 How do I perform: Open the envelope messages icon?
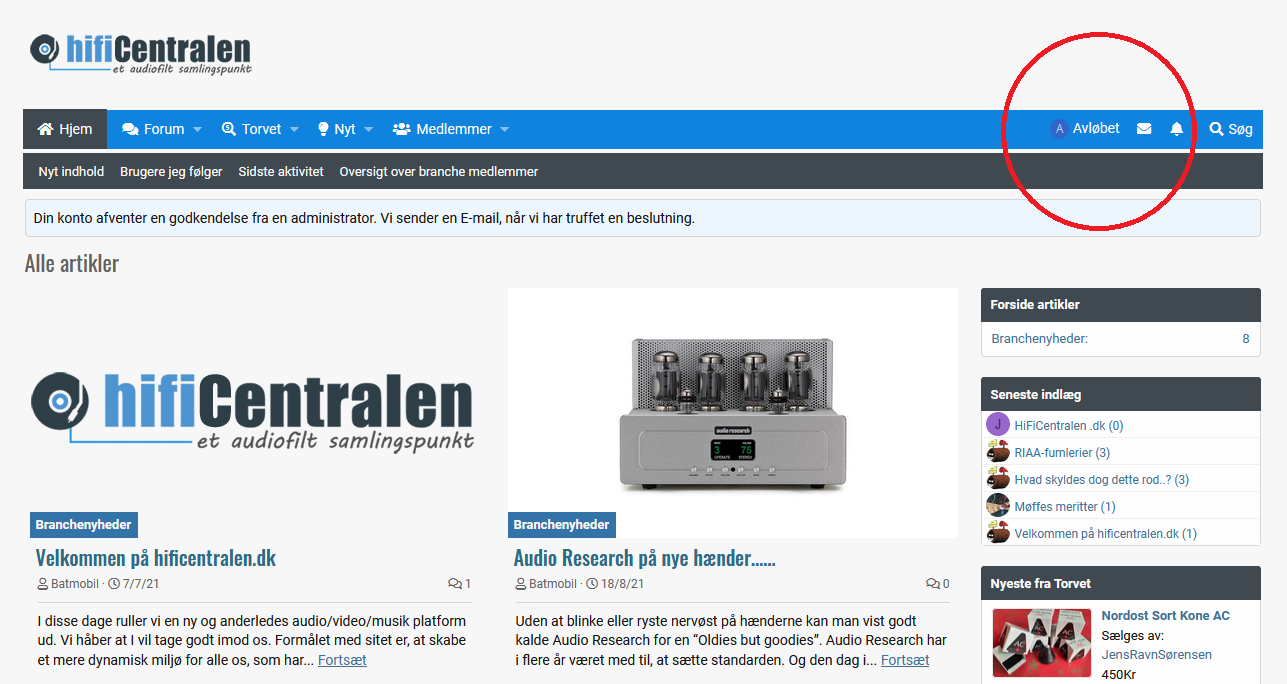1144,129
